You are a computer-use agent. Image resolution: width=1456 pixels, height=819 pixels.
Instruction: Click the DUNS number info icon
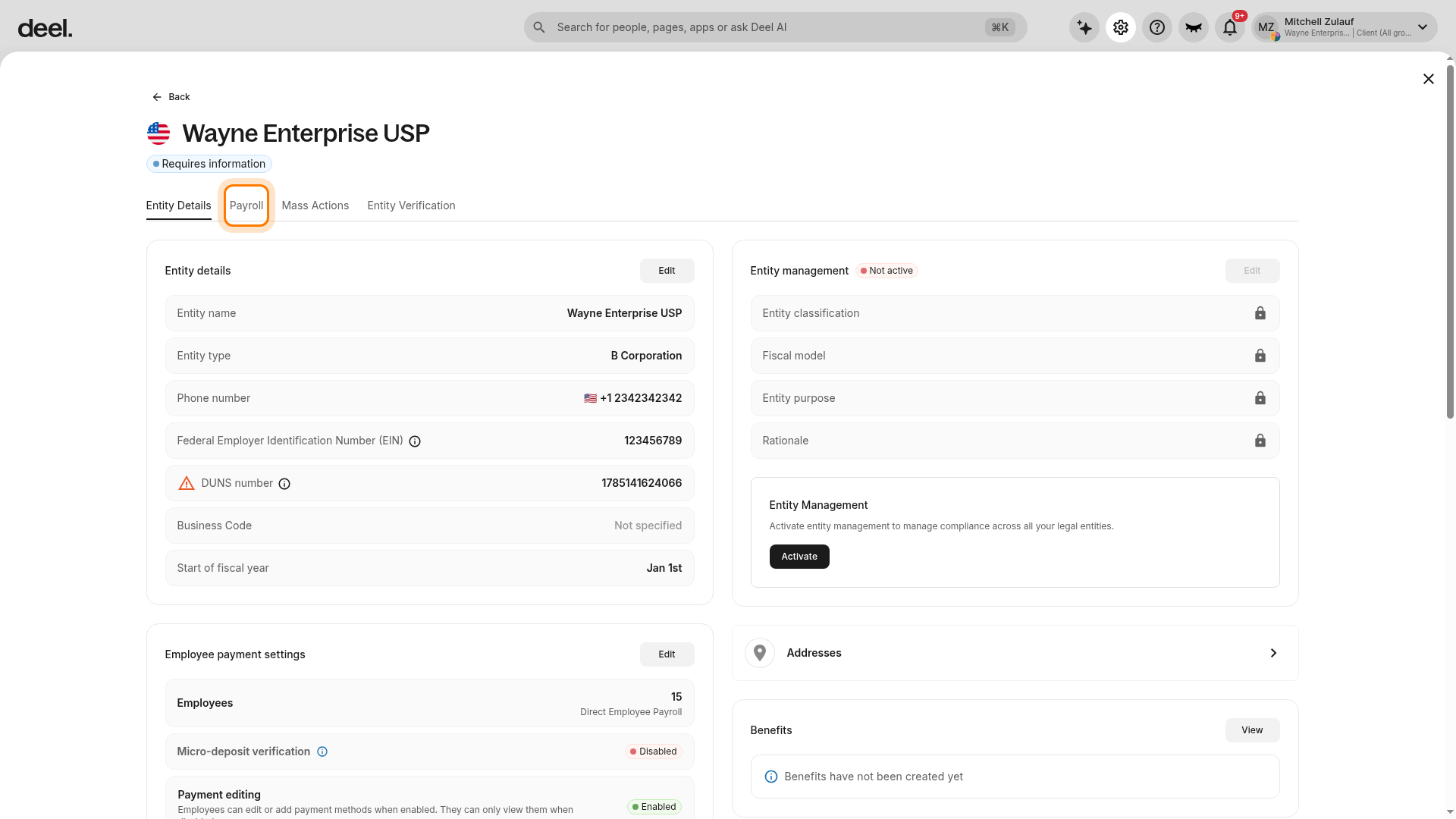click(x=284, y=484)
